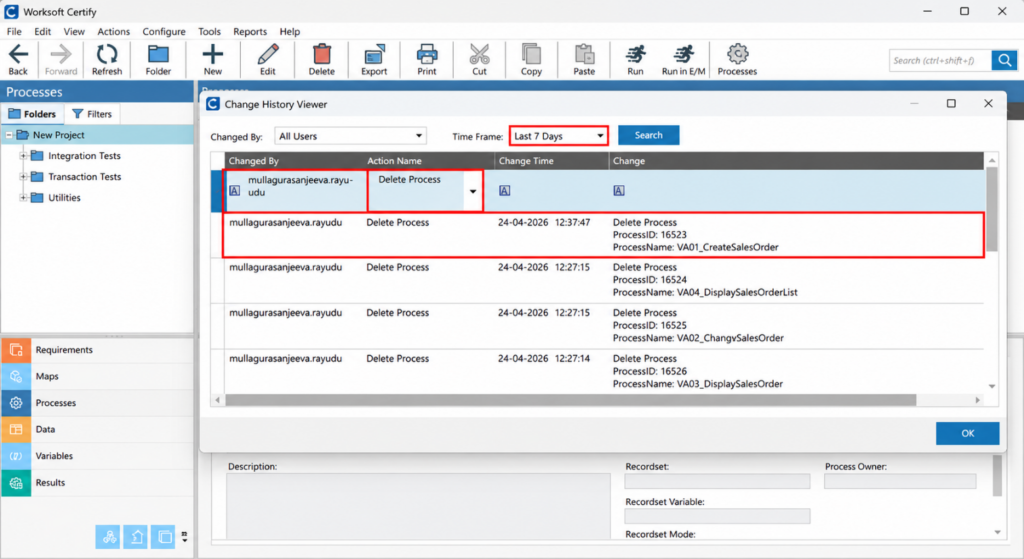The width and height of the screenshot is (1024, 559).
Task: Click the Search button in Change History Viewer
Action: pyautogui.click(x=648, y=135)
